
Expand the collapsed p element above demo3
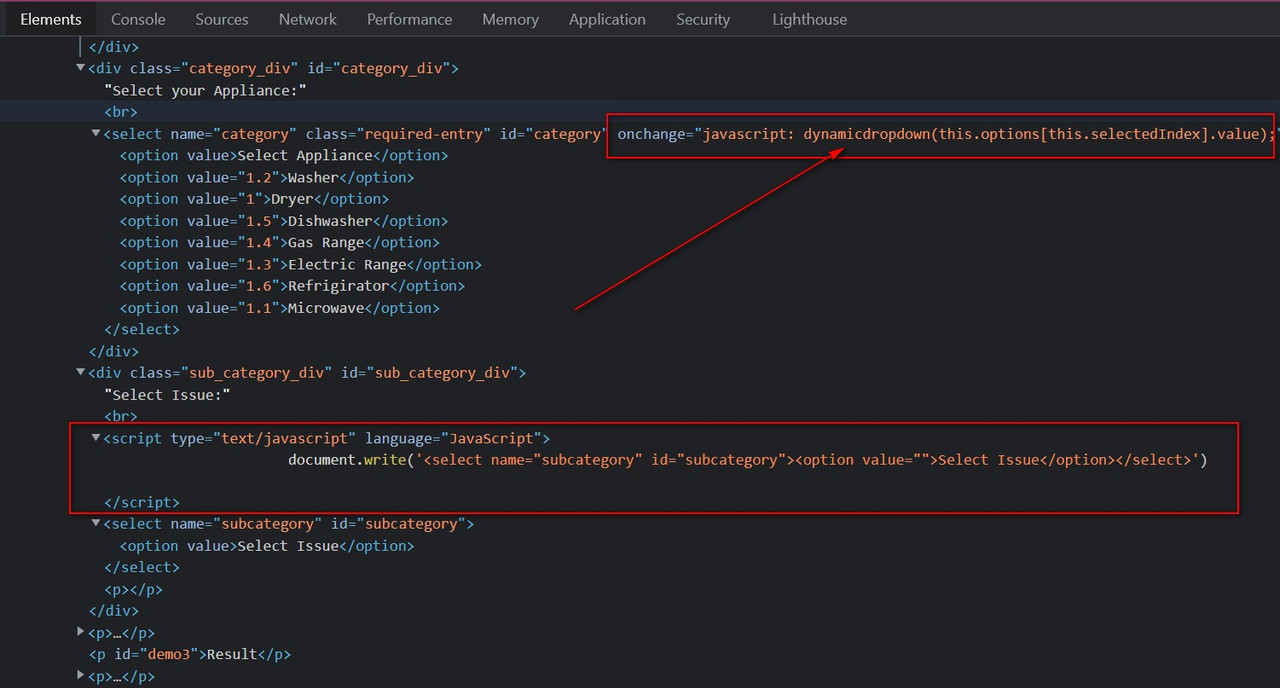[x=81, y=633]
